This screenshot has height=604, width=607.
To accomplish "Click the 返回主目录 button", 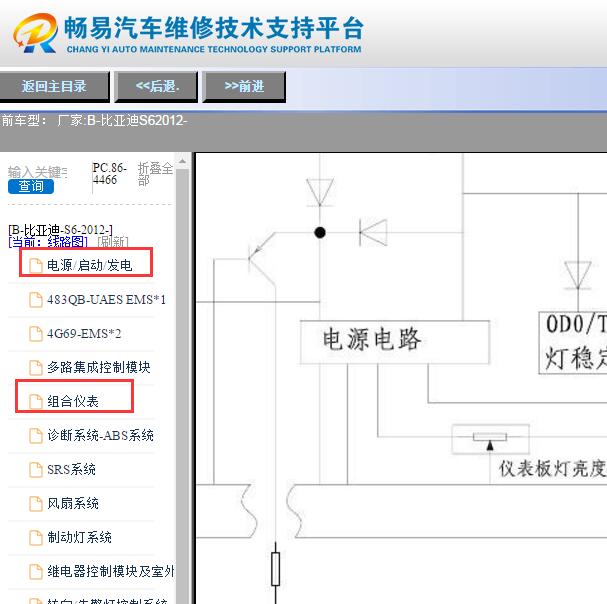I will pyautogui.click(x=54, y=86).
